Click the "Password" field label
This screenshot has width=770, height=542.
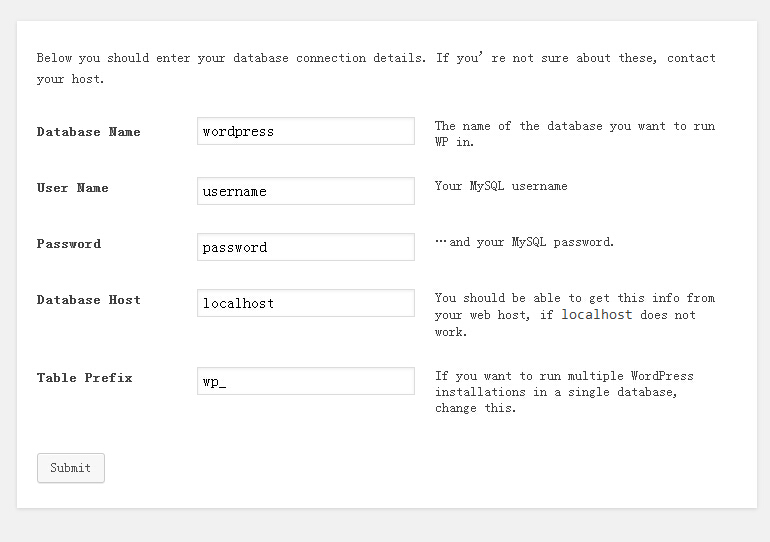coord(69,244)
